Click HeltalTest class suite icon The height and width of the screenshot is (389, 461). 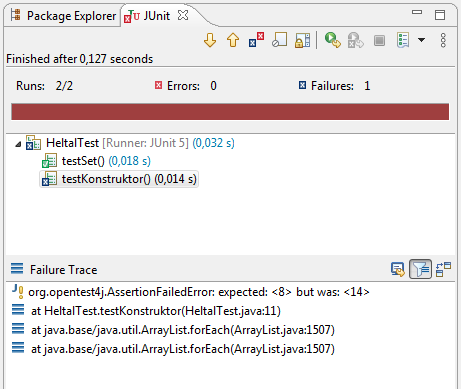tap(33, 143)
